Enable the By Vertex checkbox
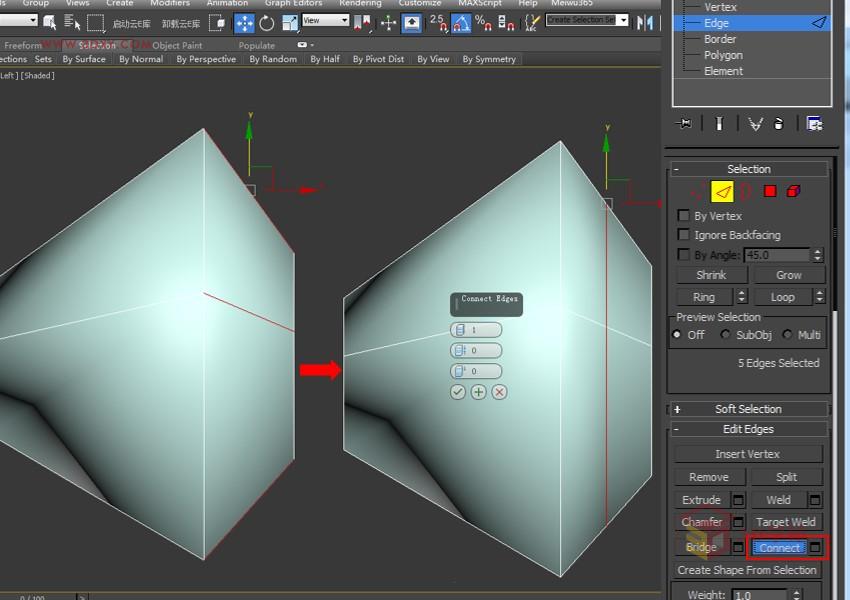 [684, 215]
